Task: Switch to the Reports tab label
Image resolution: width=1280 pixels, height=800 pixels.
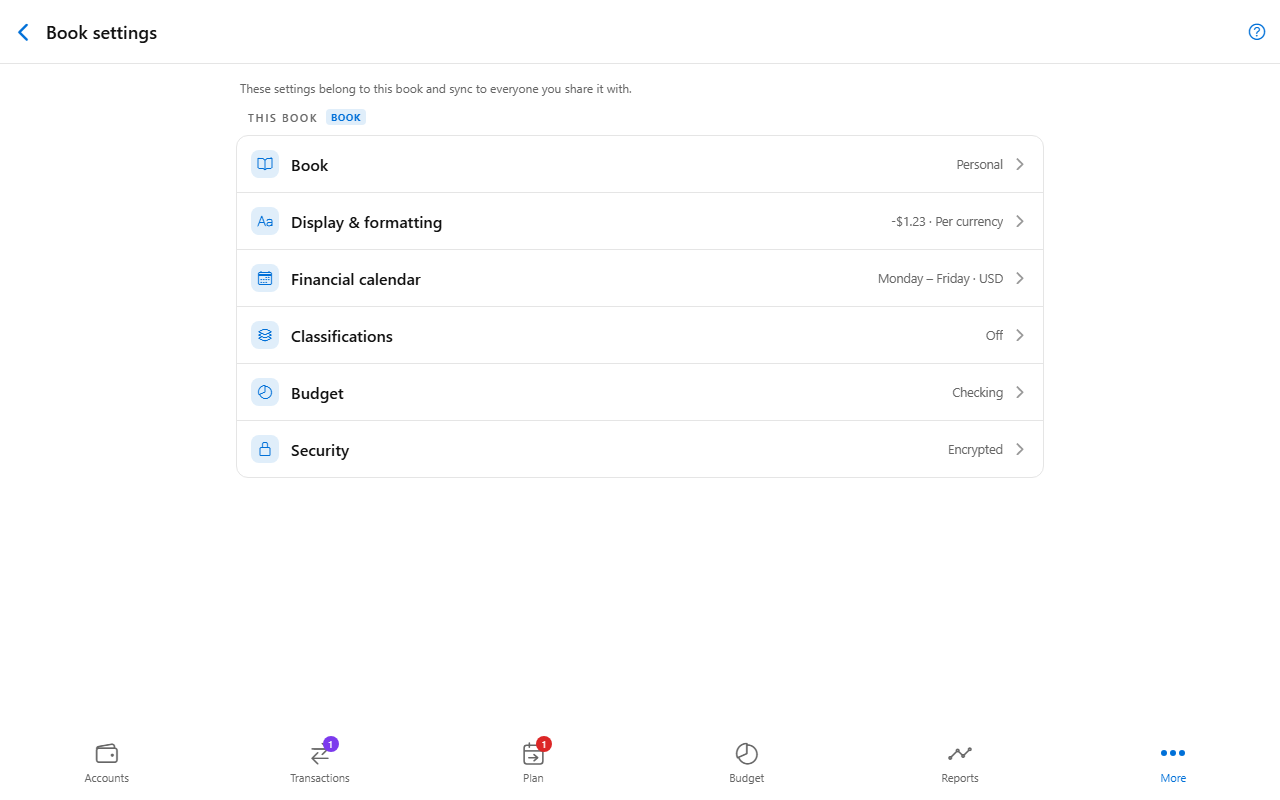Action: [960, 778]
